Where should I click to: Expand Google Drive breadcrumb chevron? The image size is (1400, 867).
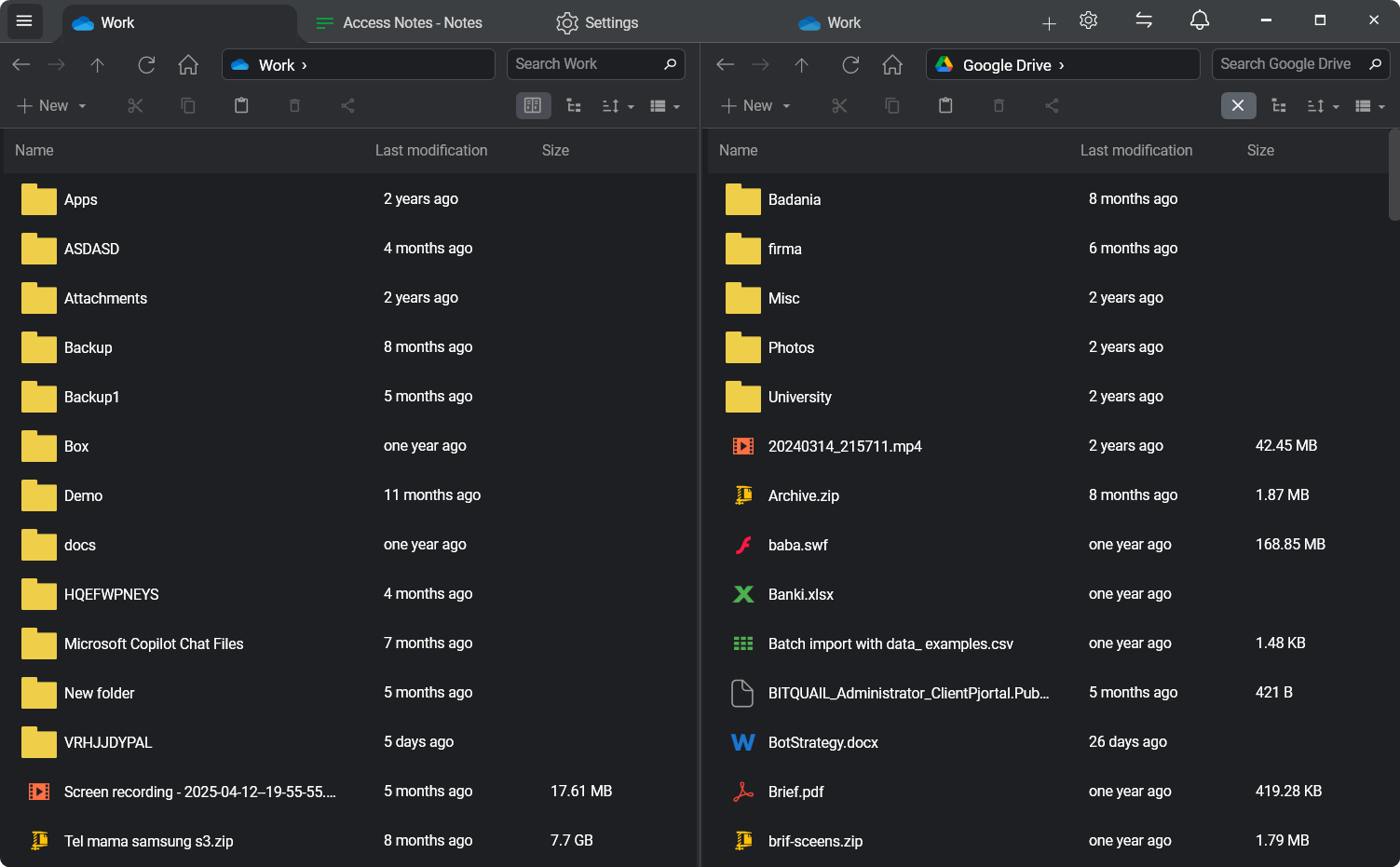(1062, 65)
